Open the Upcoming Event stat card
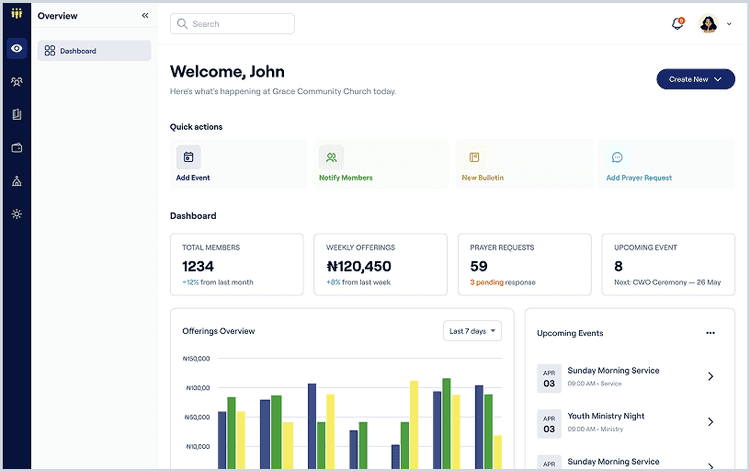Image resolution: width=750 pixels, height=472 pixels. [x=668, y=264]
